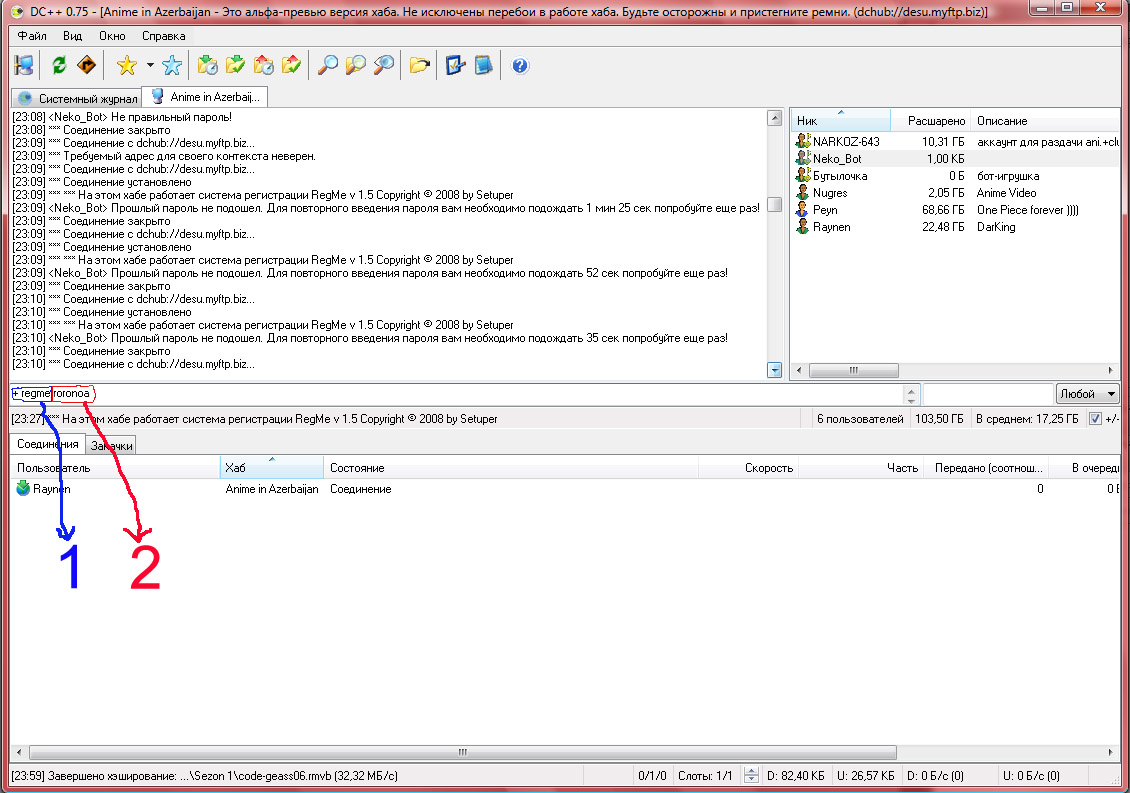Open the Notepad toolbar icon
The image size is (1130, 793).
(x=484, y=66)
